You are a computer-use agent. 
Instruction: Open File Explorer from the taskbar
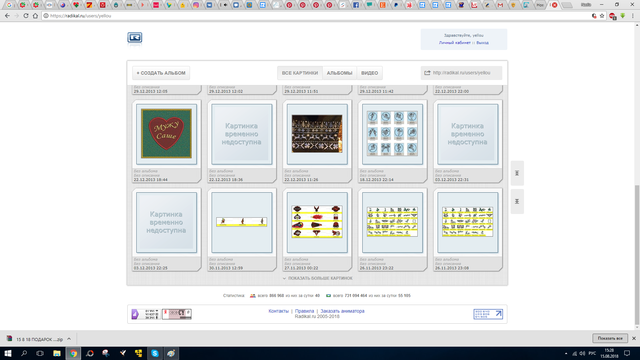pyautogui.click(x=57, y=353)
